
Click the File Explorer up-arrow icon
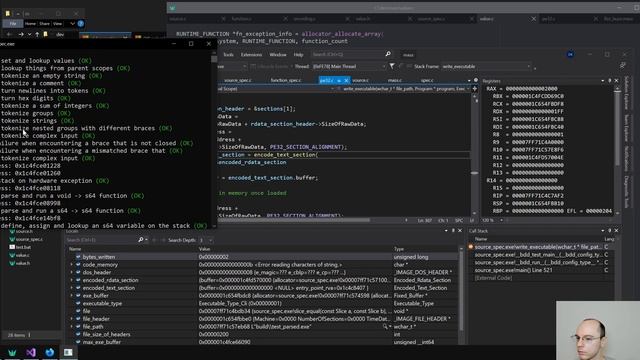point(37,35)
